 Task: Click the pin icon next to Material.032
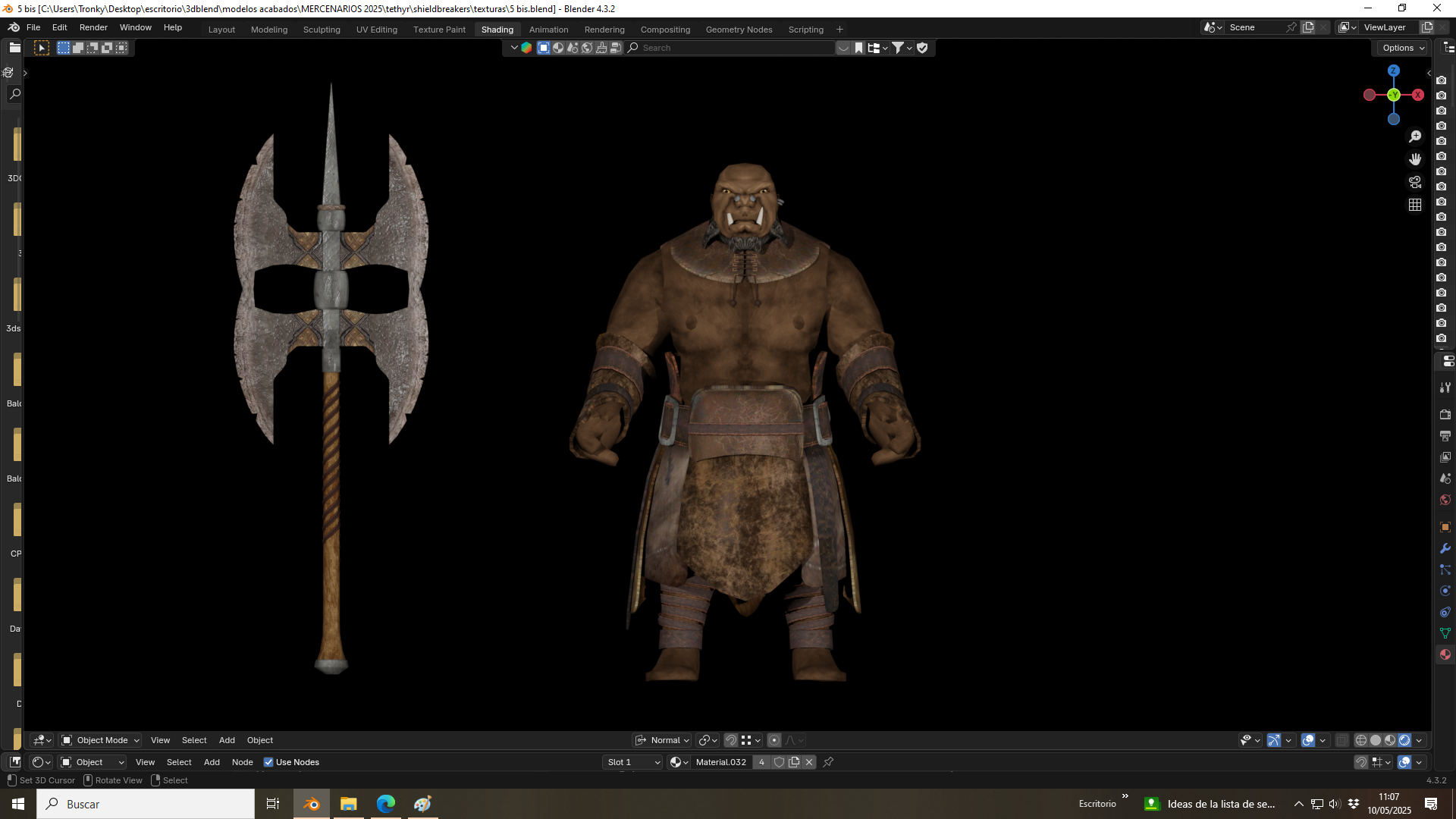[x=828, y=762]
